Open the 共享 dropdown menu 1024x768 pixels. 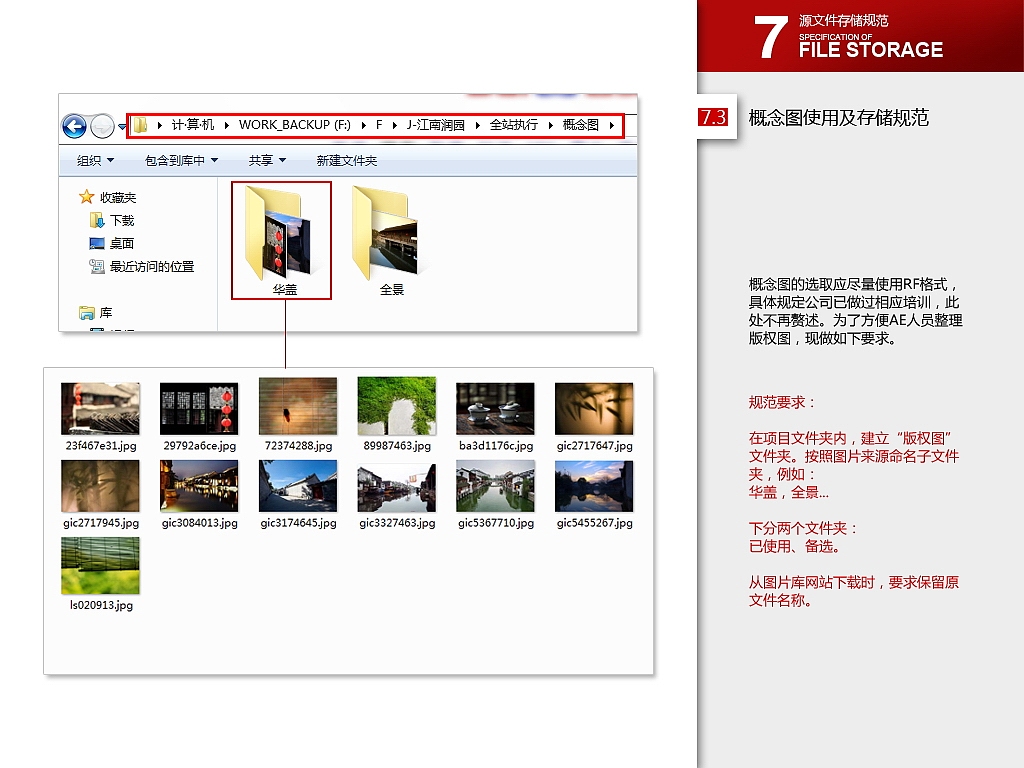267,161
